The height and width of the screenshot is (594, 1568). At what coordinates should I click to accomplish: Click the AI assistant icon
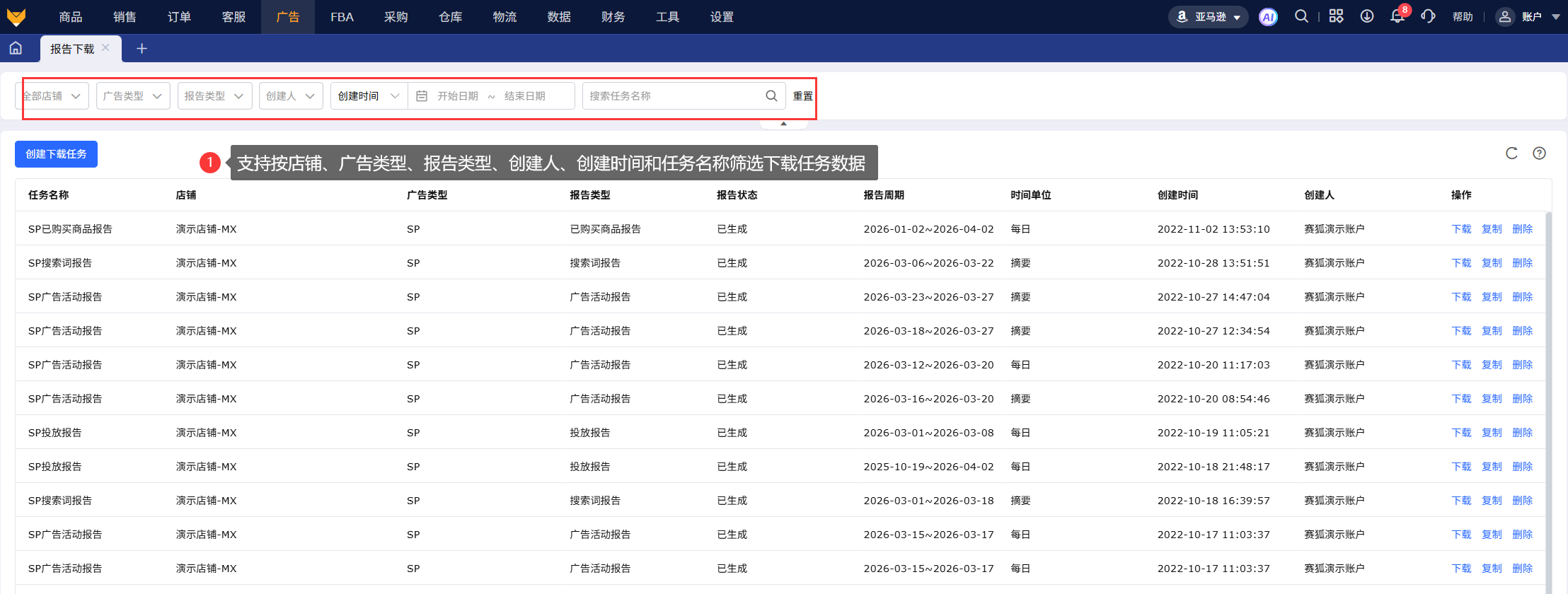[1268, 17]
